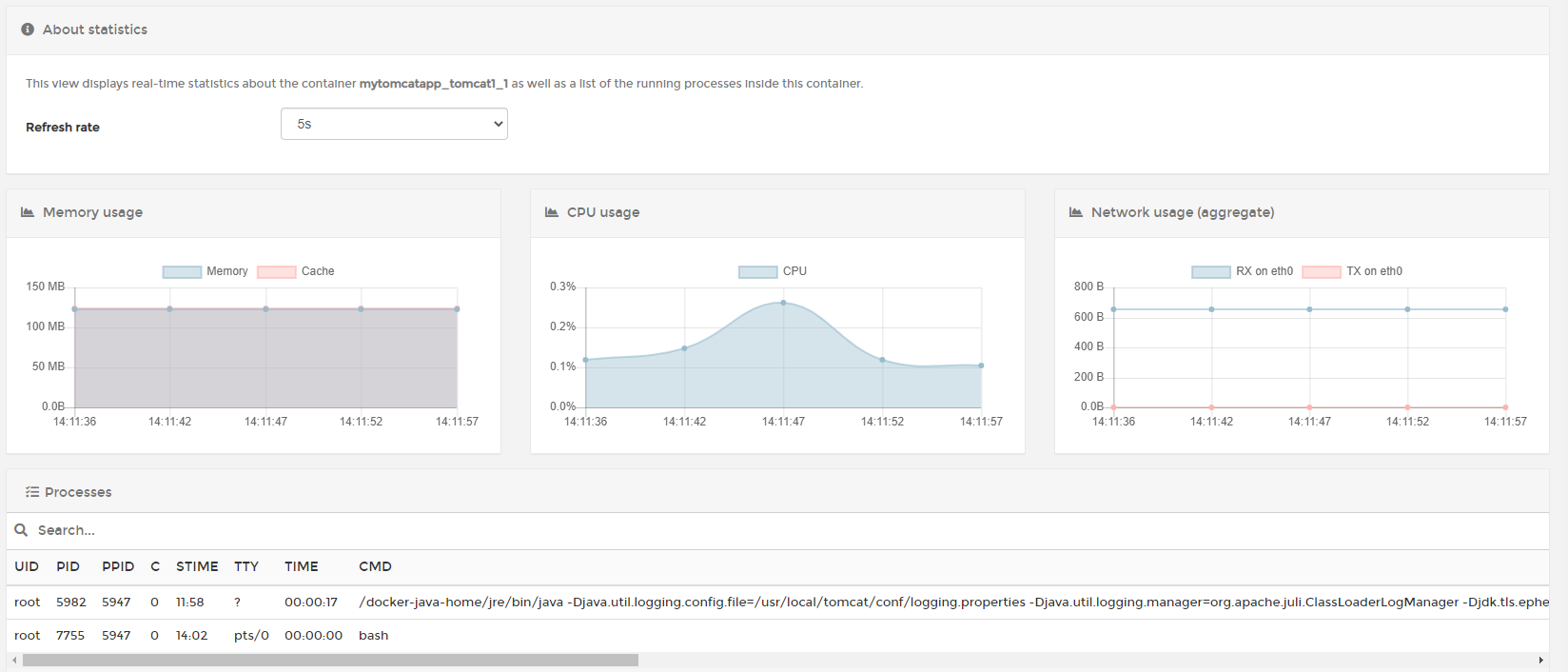Toggle the TX on eth0 legend swatch
Screen dimensions: 1568x672
pyautogui.click(x=1322, y=271)
